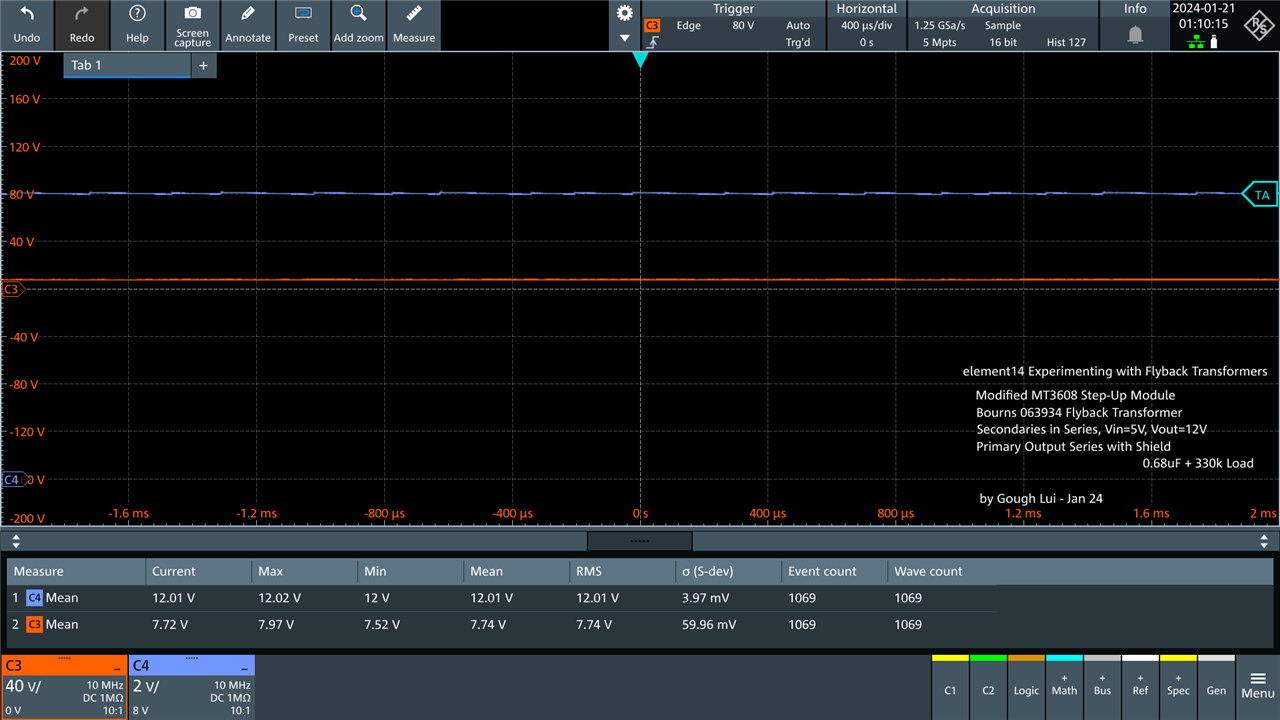Open the Measure ruler tool
The image size is (1280, 720).
414,25
